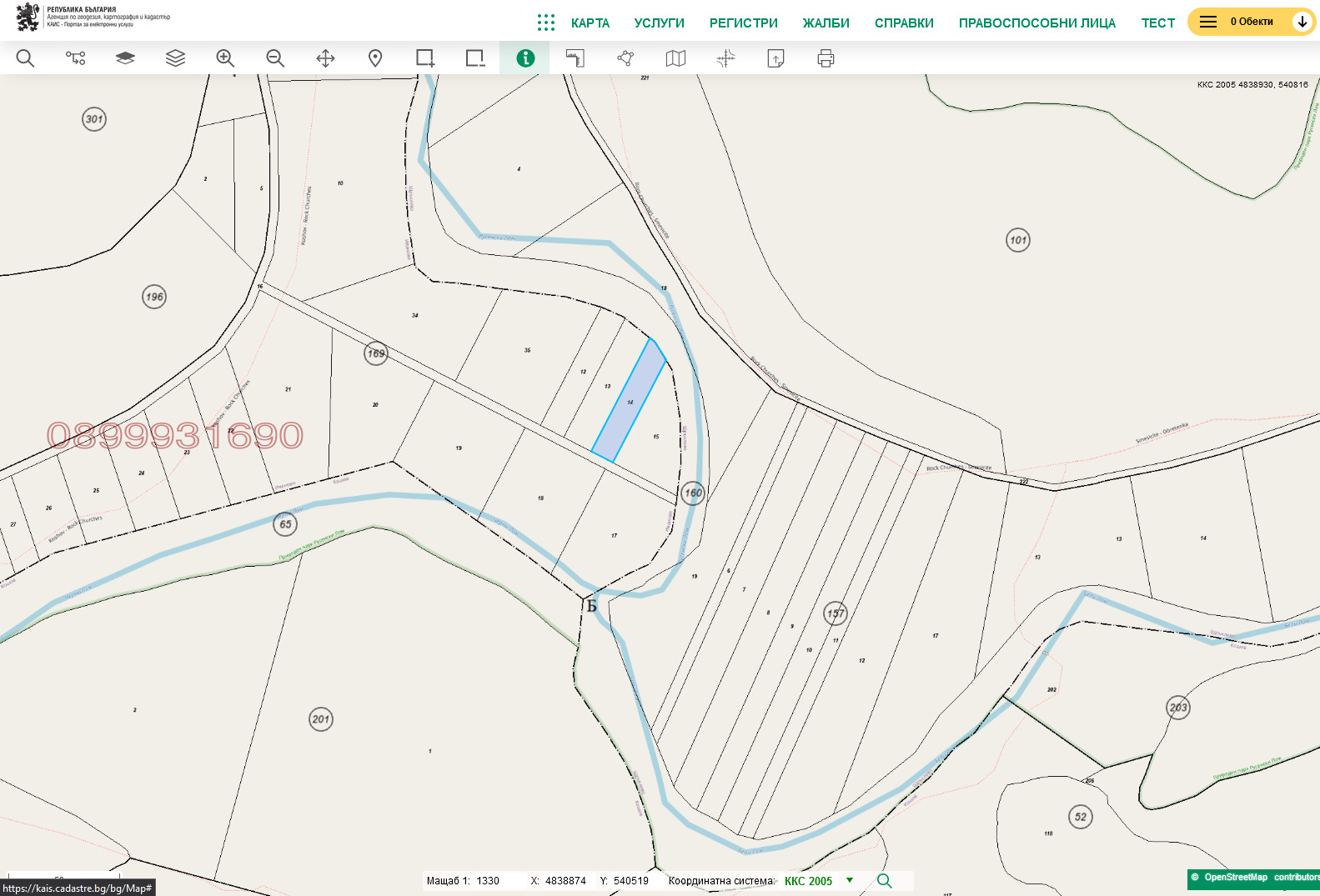The height and width of the screenshot is (896, 1320).
Task: Click the search magnifier tool in toolbar
Action: coord(25,58)
